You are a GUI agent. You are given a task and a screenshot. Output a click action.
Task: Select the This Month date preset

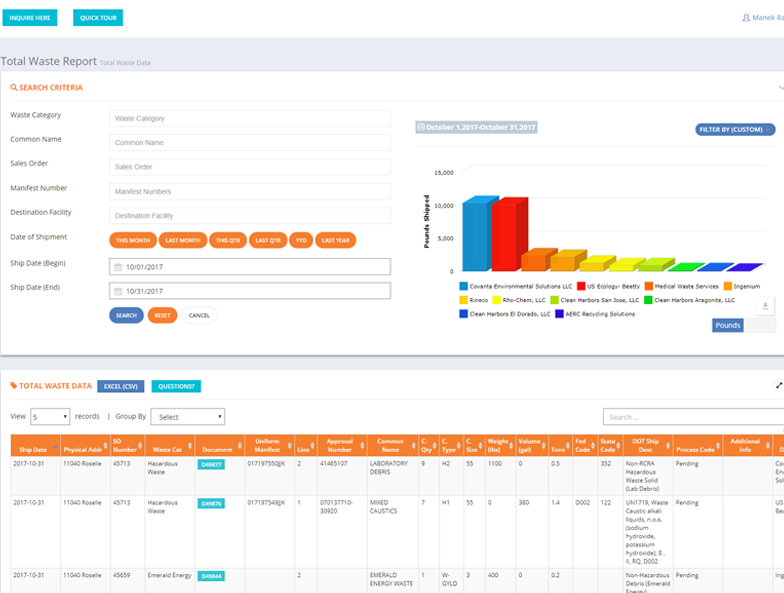pyautogui.click(x=133, y=240)
